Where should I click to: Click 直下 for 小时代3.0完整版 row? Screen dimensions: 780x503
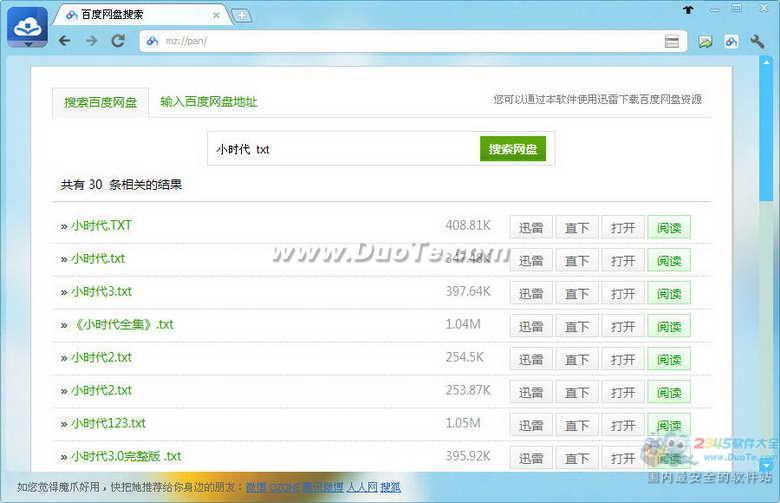[577, 458]
